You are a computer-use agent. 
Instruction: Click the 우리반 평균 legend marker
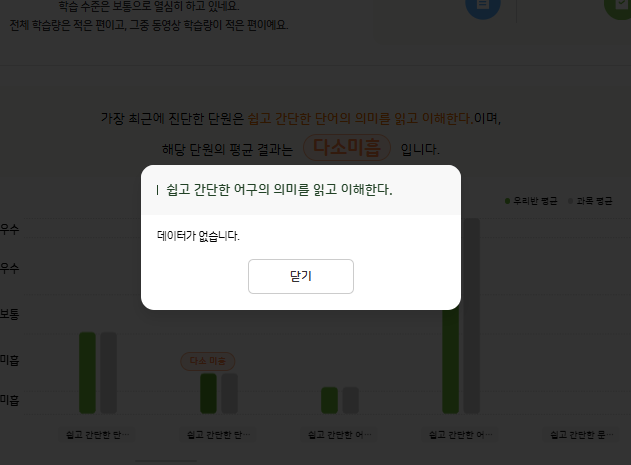(x=507, y=201)
